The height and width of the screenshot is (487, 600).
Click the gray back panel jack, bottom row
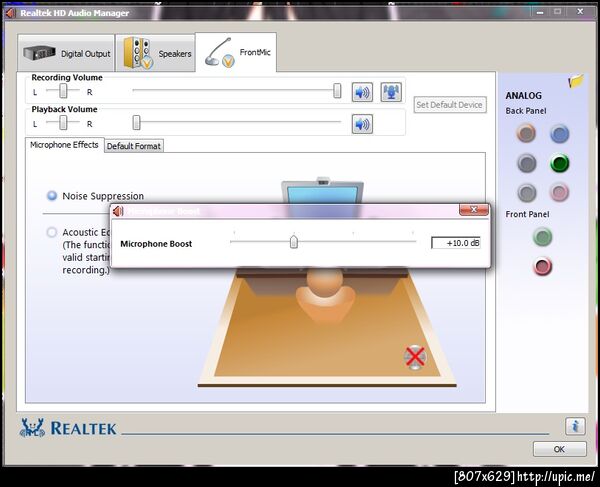(527, 192)
